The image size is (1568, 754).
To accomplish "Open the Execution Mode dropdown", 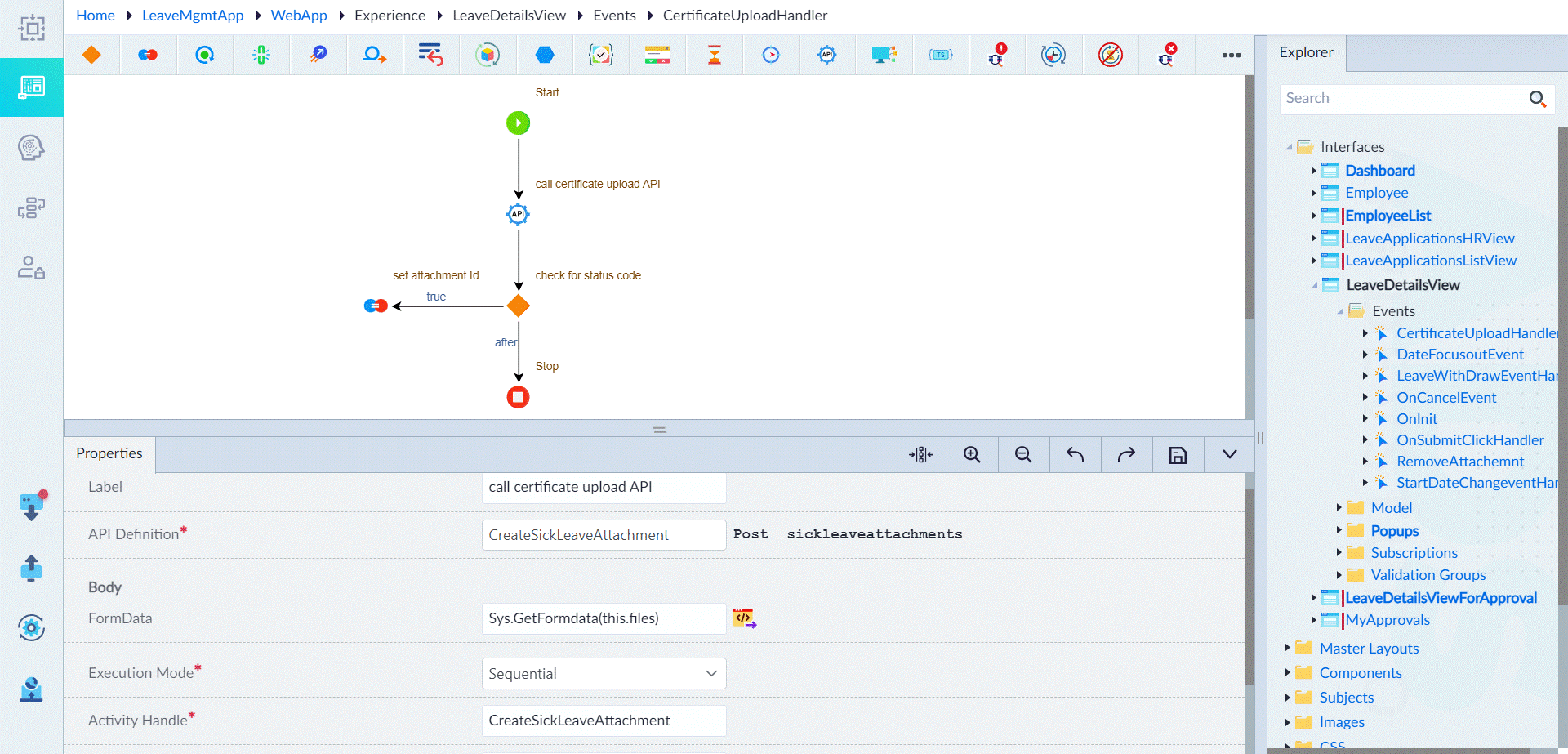I will click(x=604, y=674).
